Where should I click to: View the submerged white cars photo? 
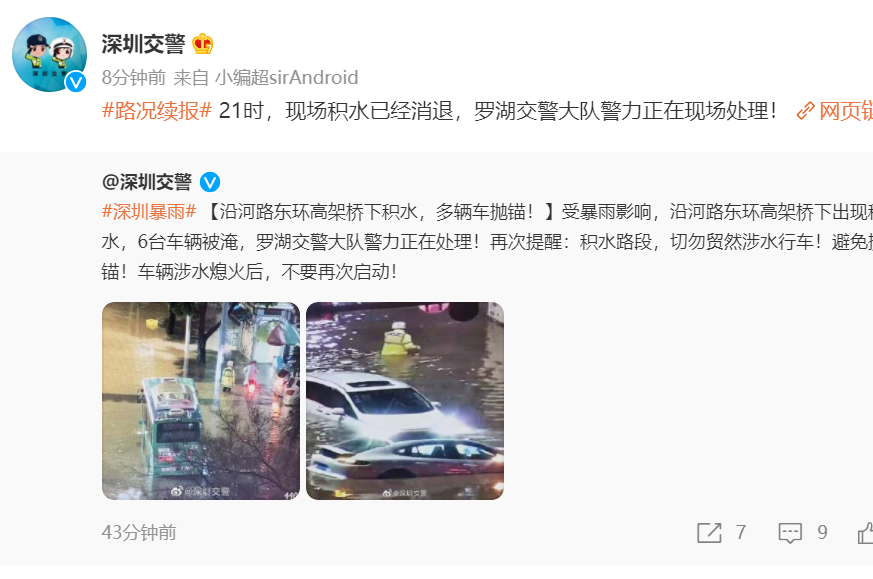[x=405, y=401]
